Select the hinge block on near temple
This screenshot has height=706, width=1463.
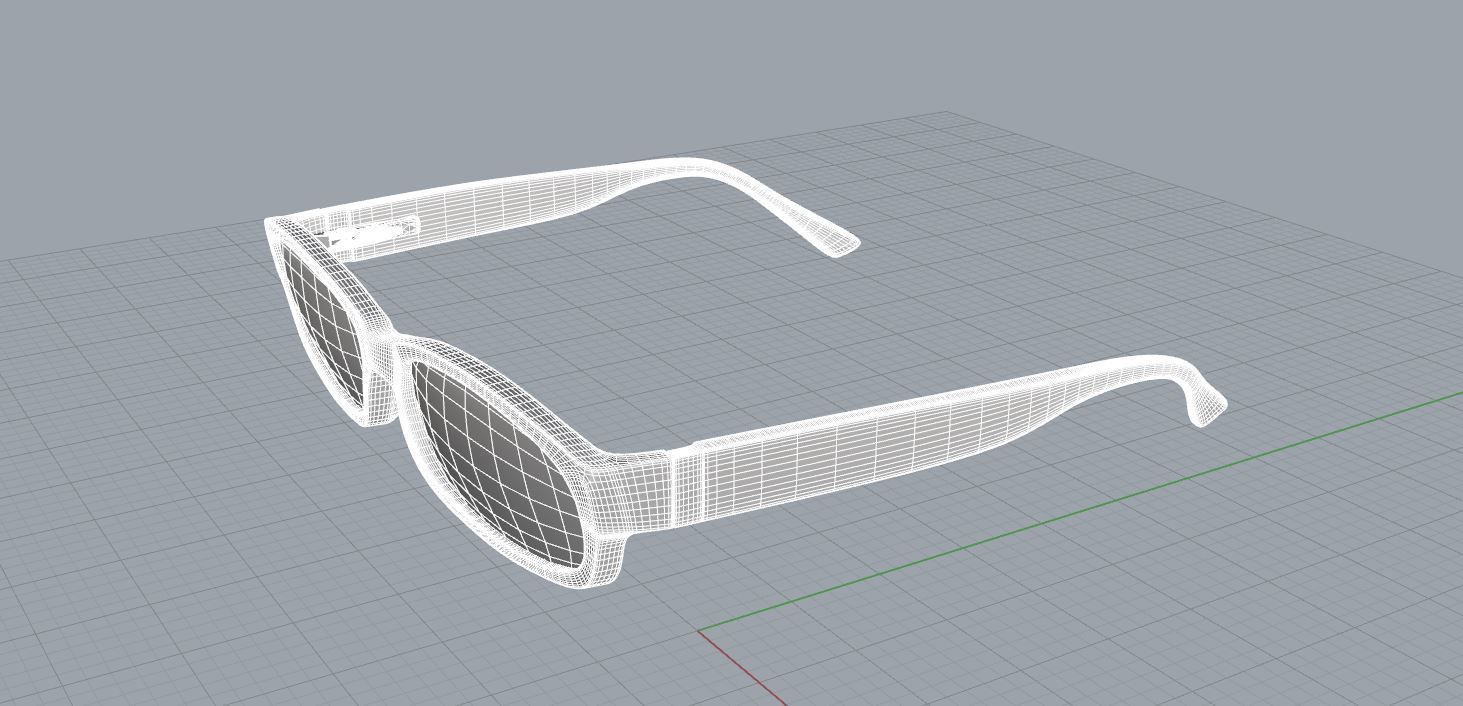[688, 487]
